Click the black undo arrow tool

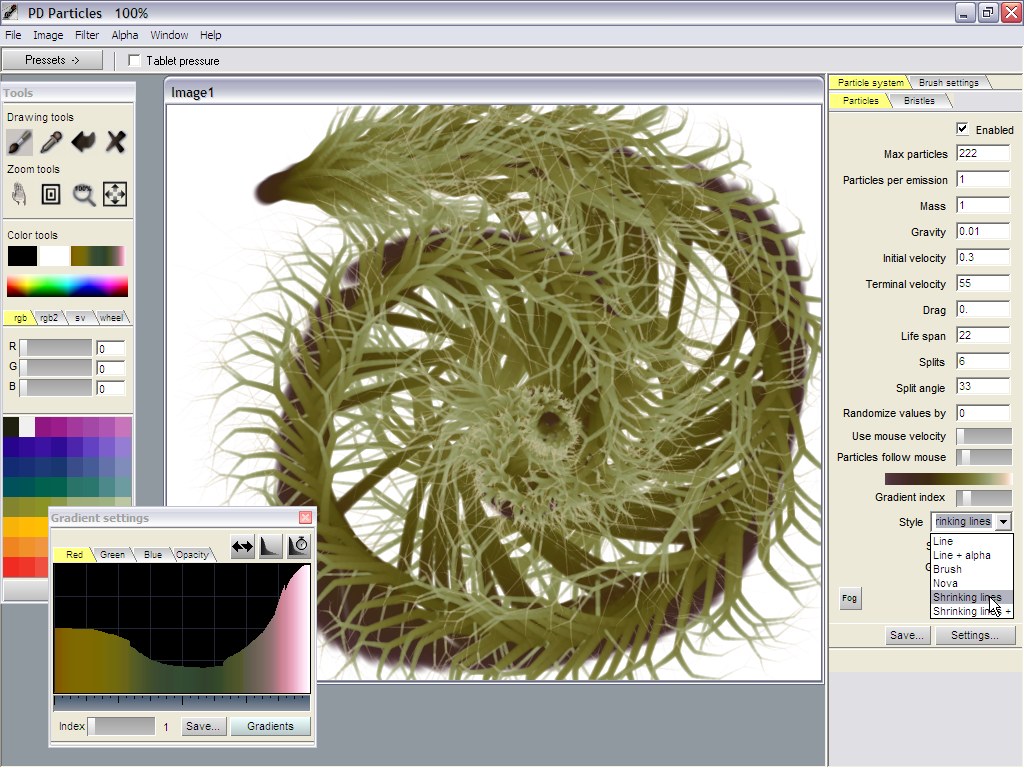tap(84, 142)
